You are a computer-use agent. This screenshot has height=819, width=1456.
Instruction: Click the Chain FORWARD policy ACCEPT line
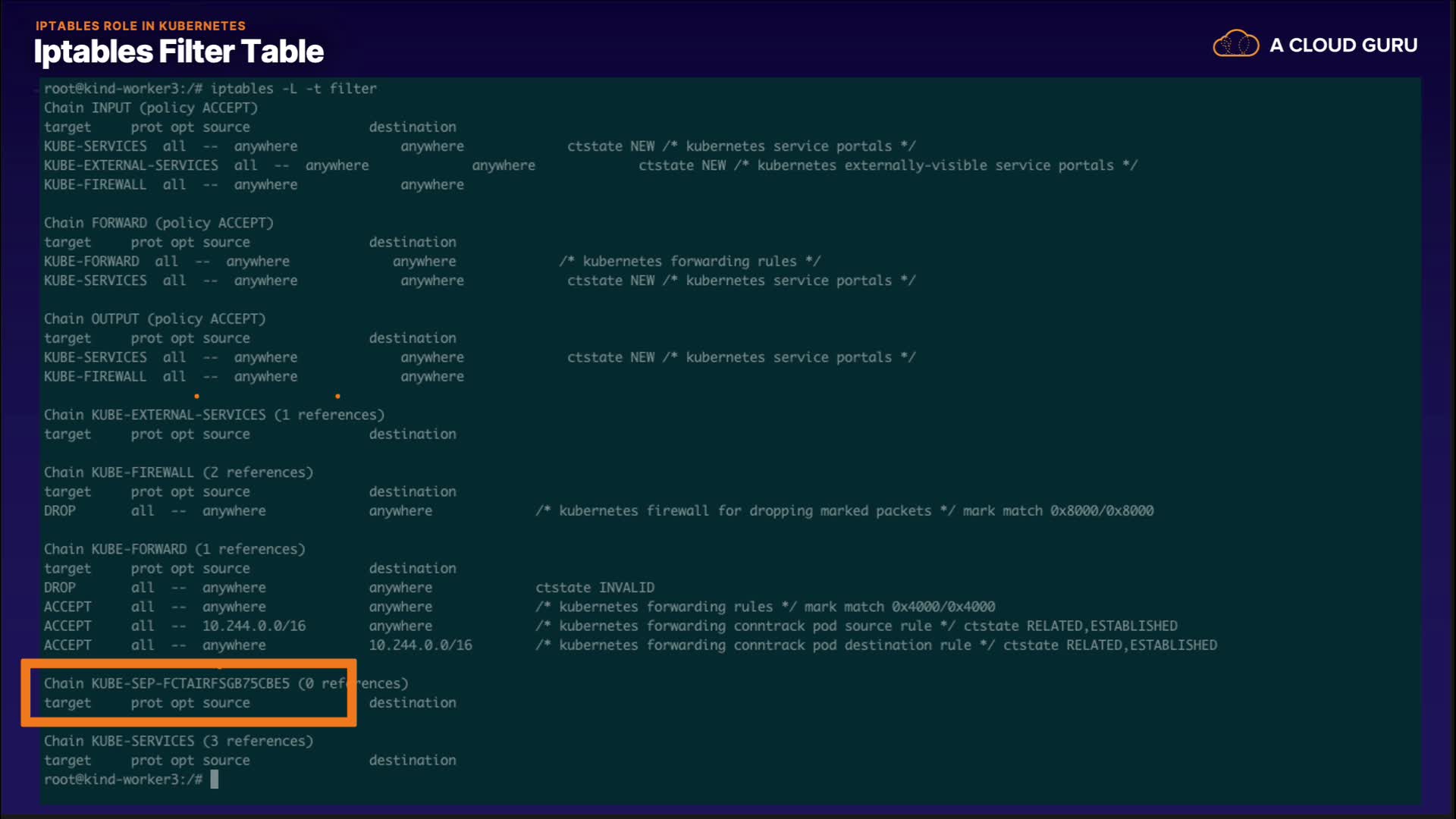pyautogui.click(x=158, y=223)
